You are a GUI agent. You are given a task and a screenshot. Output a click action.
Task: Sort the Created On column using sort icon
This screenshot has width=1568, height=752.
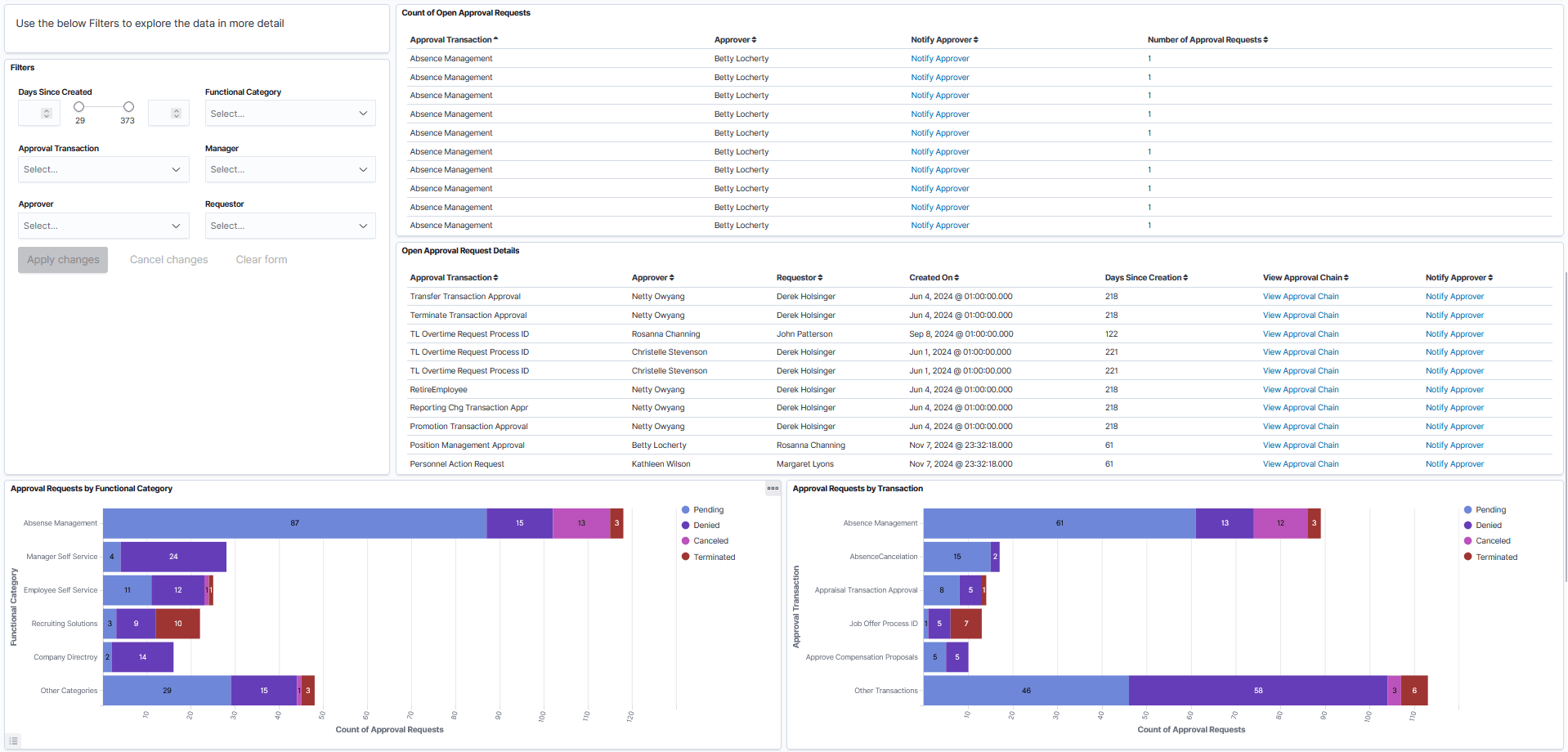956,277
